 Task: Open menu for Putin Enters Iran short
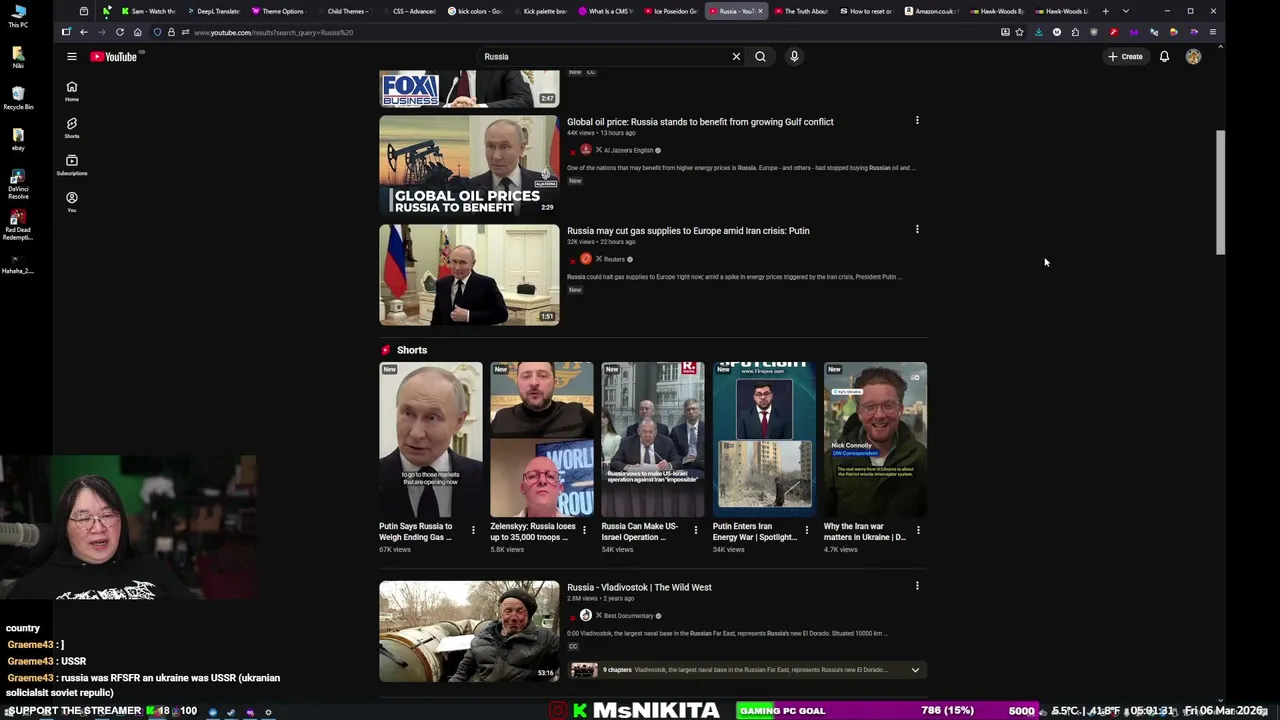tap(807, 530)
